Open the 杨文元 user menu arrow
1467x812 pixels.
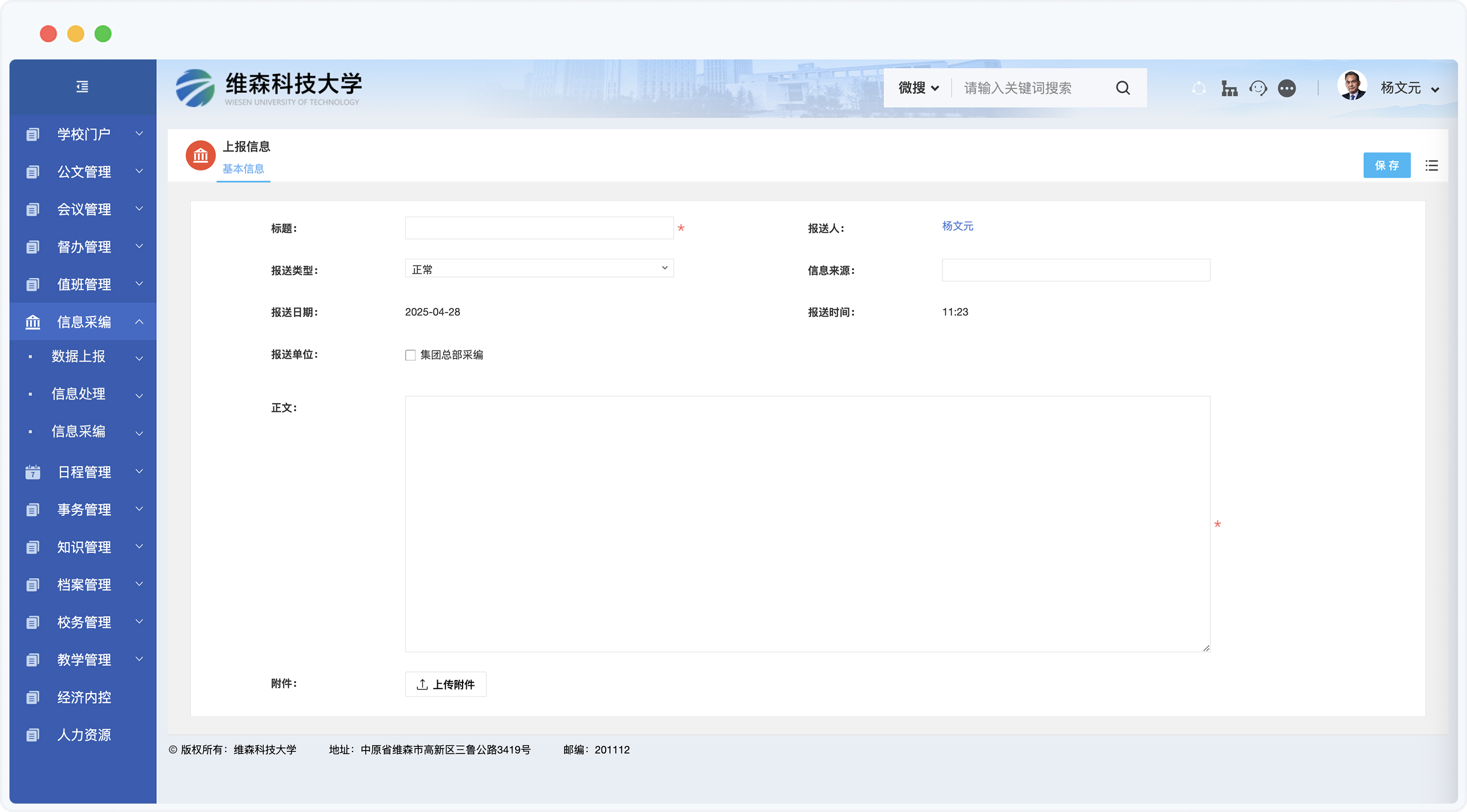1435,89
